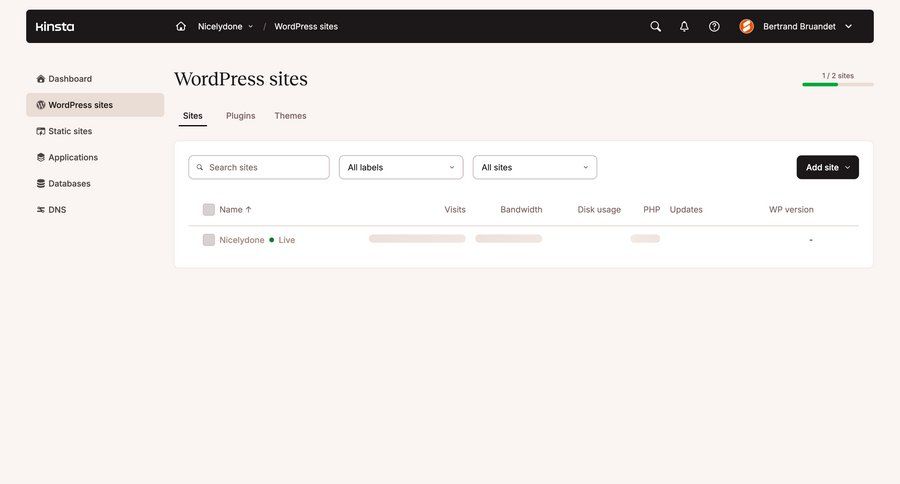Click the WordPress sites page heading
The image size is (900, 484).
241,79
